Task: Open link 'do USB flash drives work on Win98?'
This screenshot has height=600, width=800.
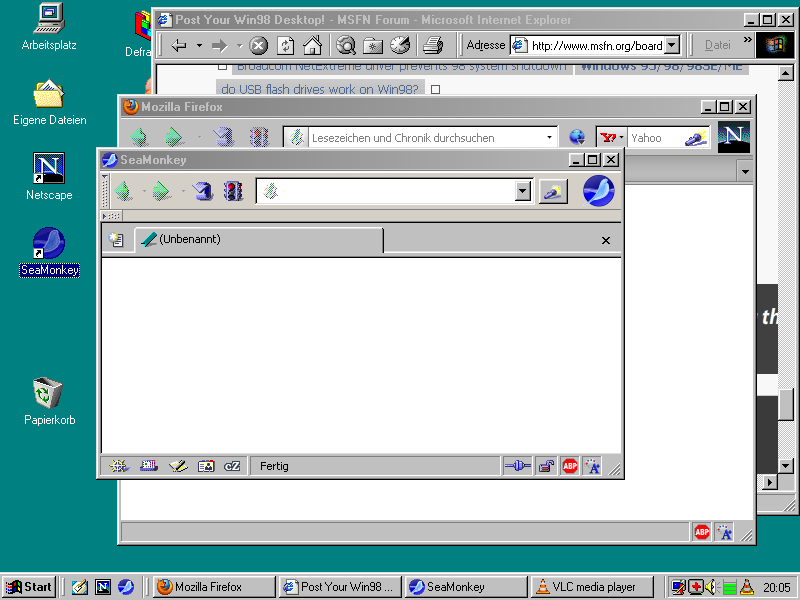Action: coord(320,89)
